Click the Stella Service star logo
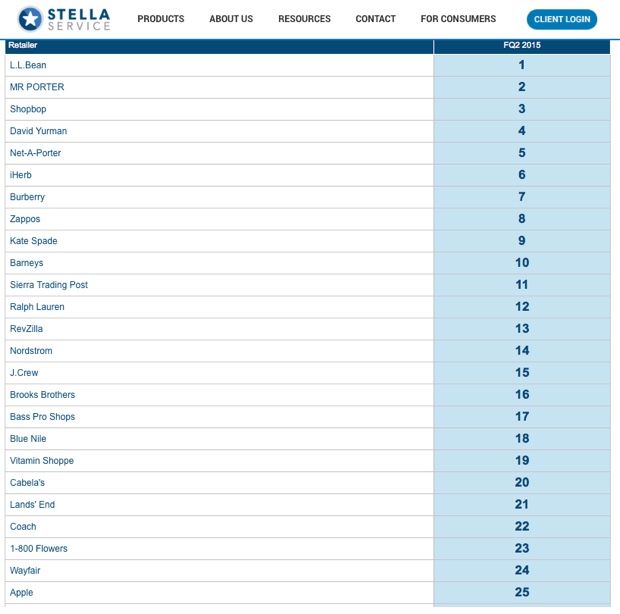Viewport: 620px width, 614px height. point(30,19)
